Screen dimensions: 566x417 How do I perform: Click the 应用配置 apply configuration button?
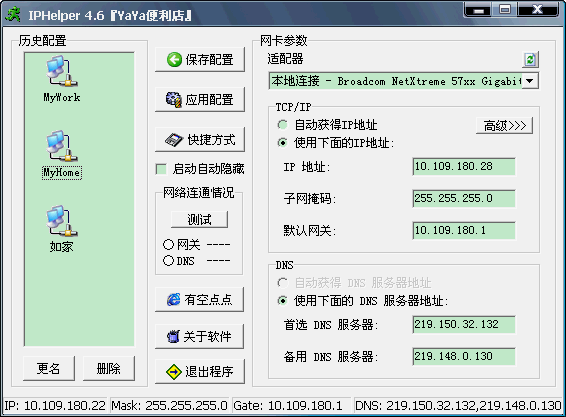(x=200, y=100)
